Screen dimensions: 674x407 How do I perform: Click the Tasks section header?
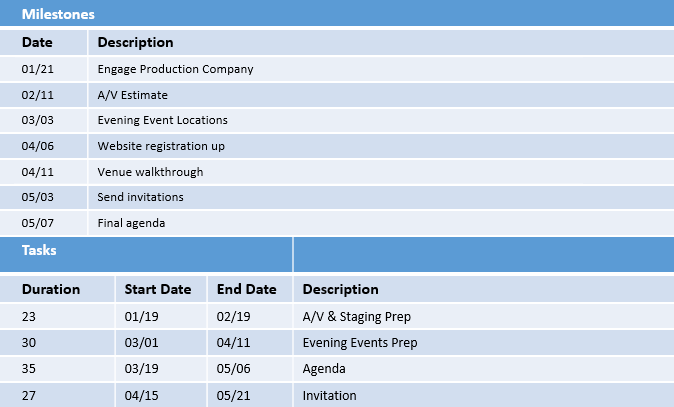point(39,251)
